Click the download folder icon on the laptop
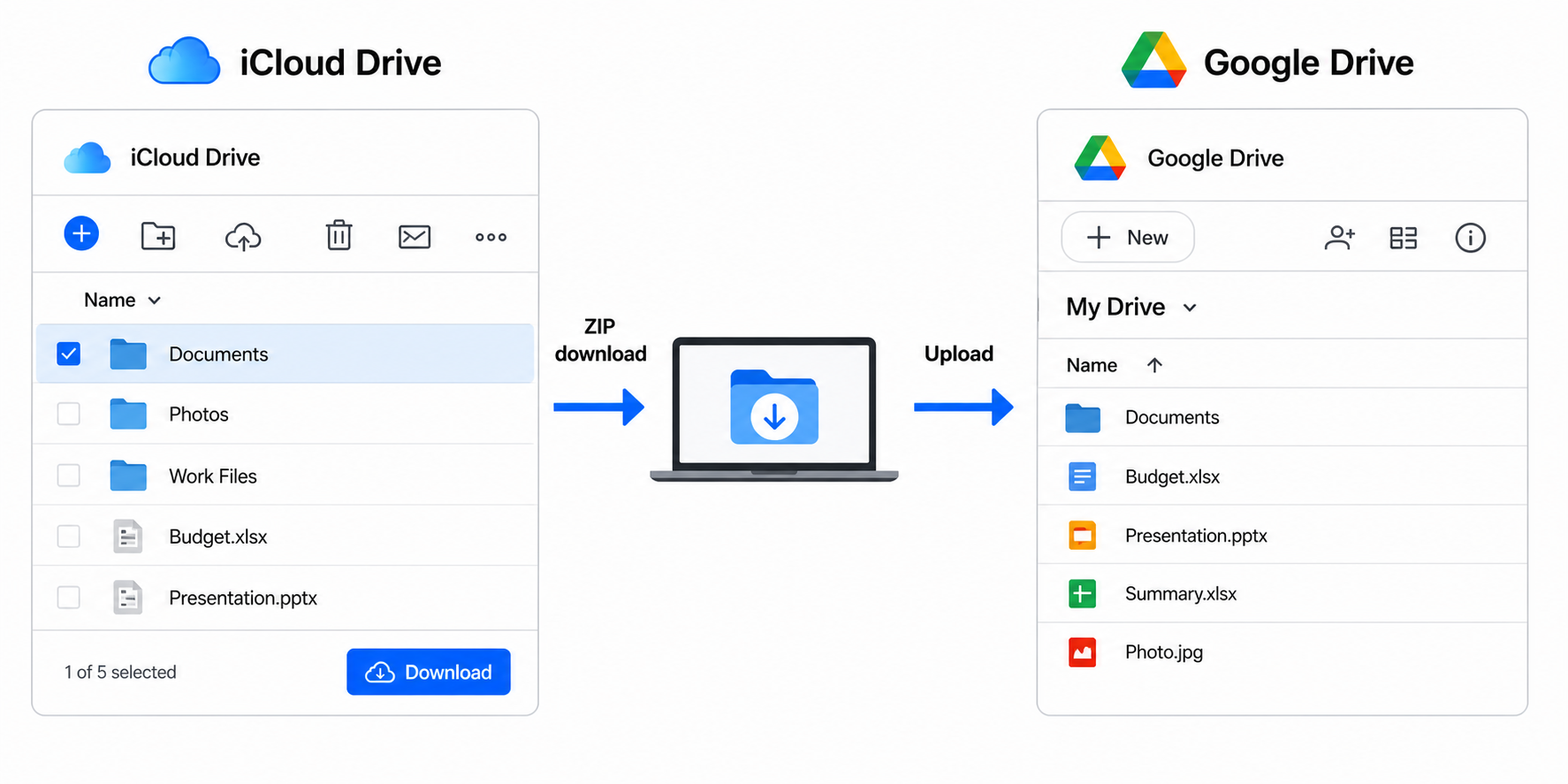 click(774, 407)
